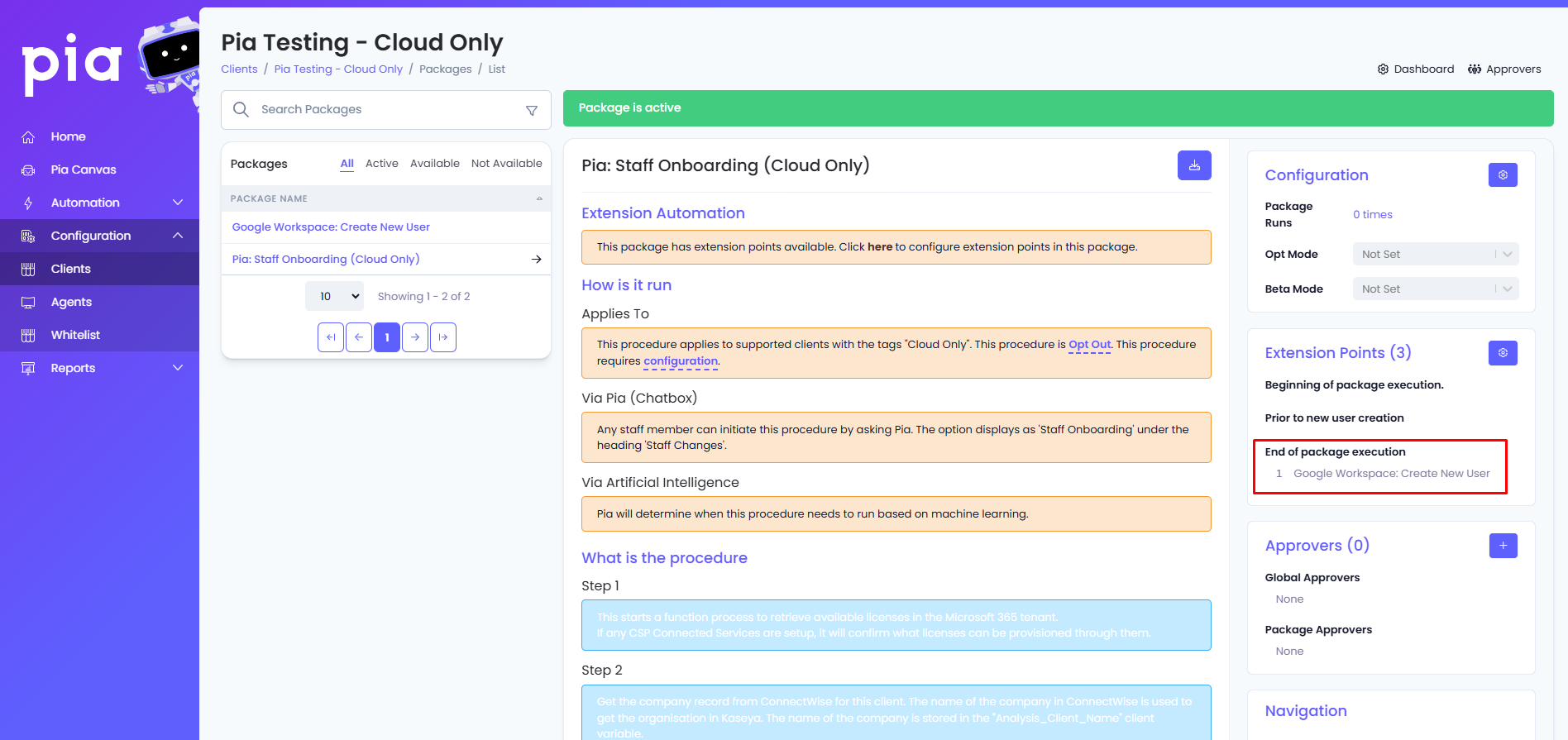Click the search magnifier icon
This screenshot has width=1568, height=740.
coord(241,109)
